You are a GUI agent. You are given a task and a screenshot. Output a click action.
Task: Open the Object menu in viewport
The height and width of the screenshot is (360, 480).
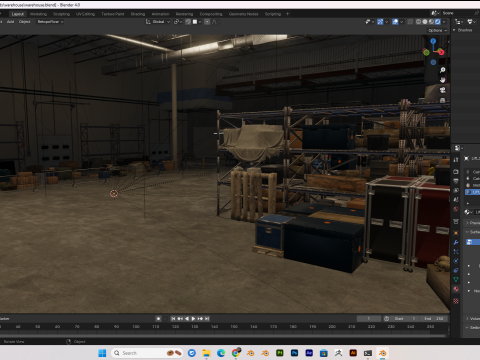click(24, 22)
